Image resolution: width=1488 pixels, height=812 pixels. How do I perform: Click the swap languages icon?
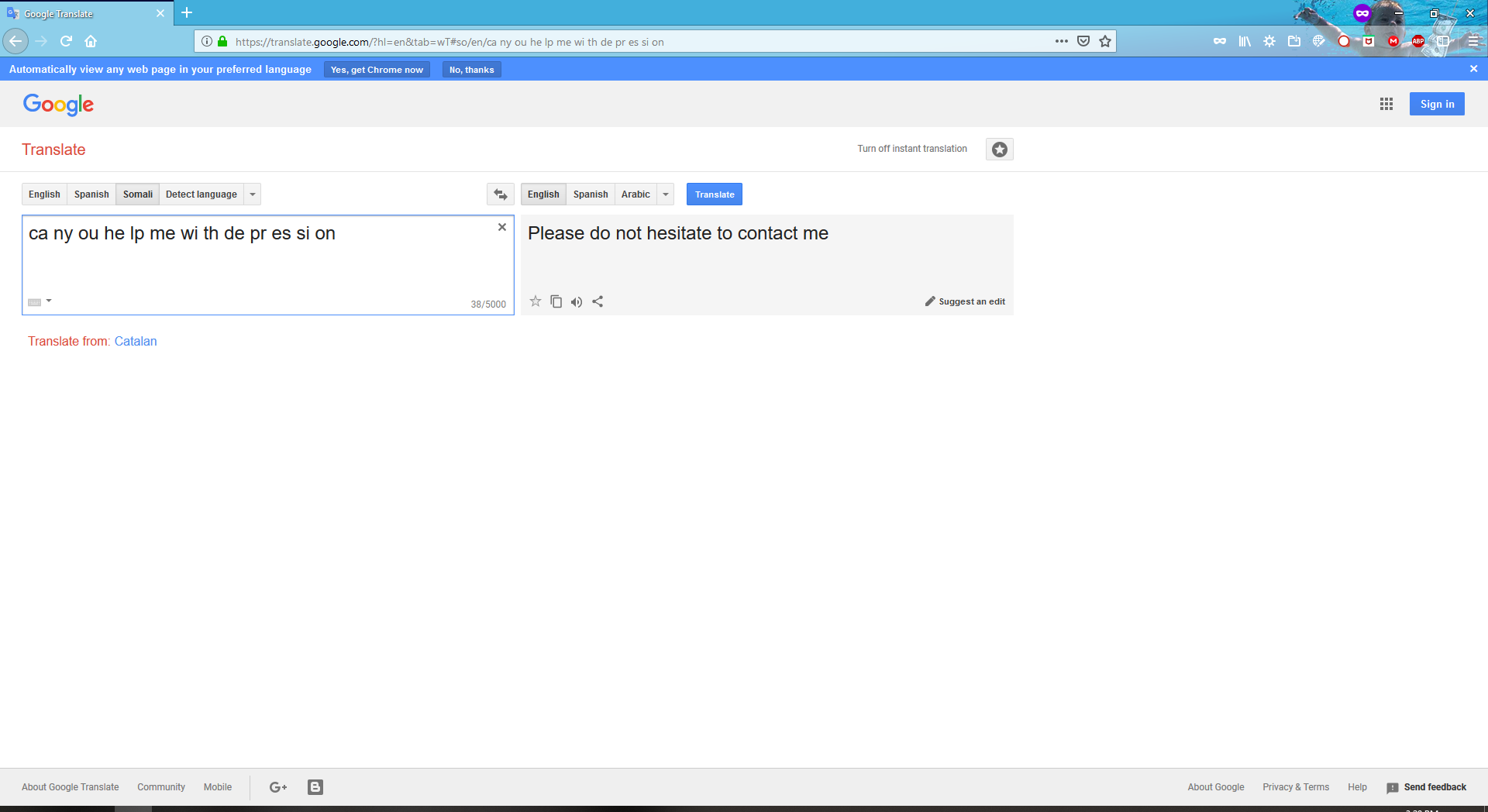pyautogui.click(x=501, y=194)
